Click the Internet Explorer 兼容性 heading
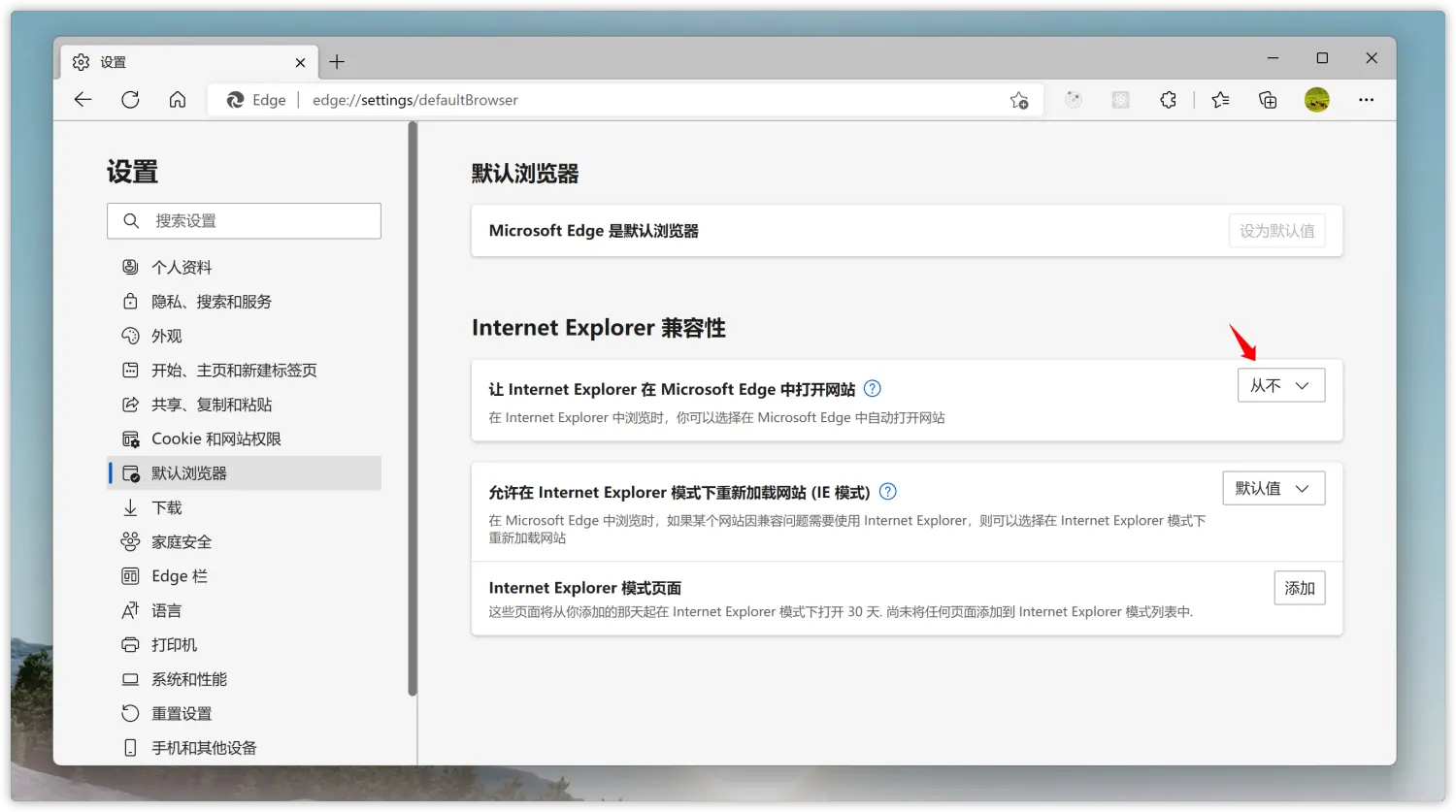Screen dimensions: 1456x812 point(599,328)
